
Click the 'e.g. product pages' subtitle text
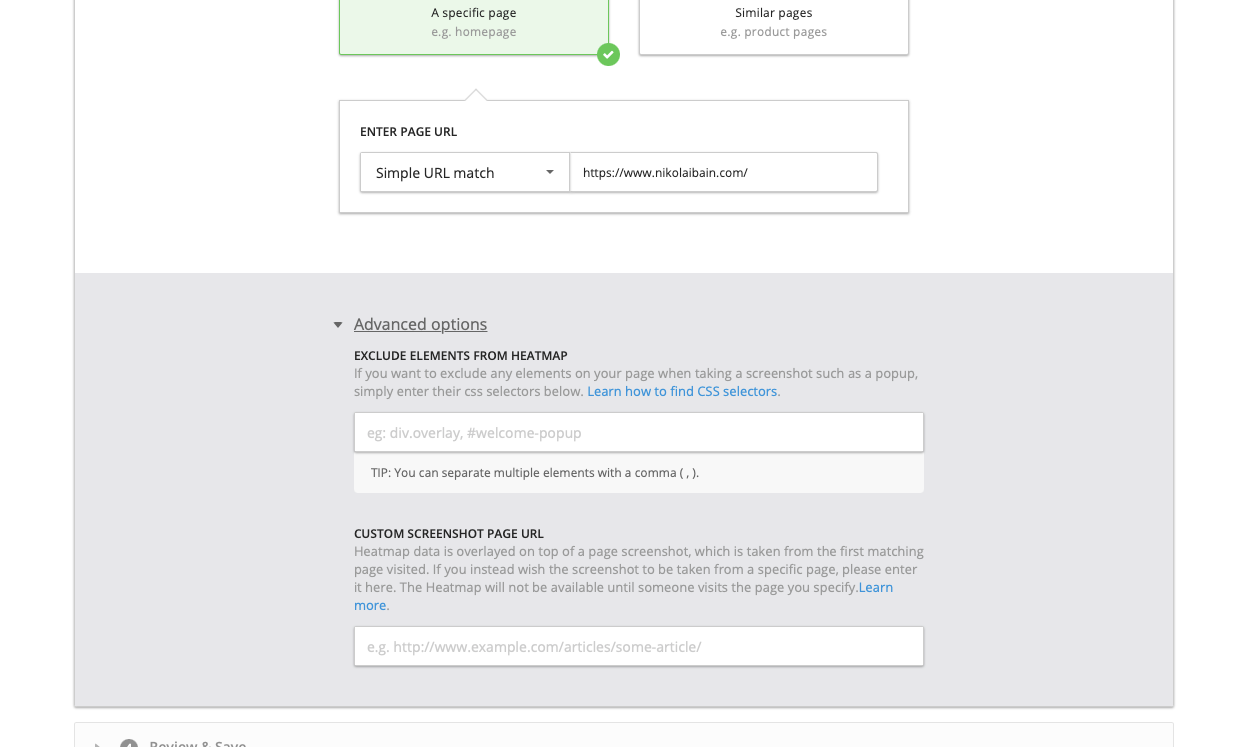pyautogui.click(x=773, y=32)
